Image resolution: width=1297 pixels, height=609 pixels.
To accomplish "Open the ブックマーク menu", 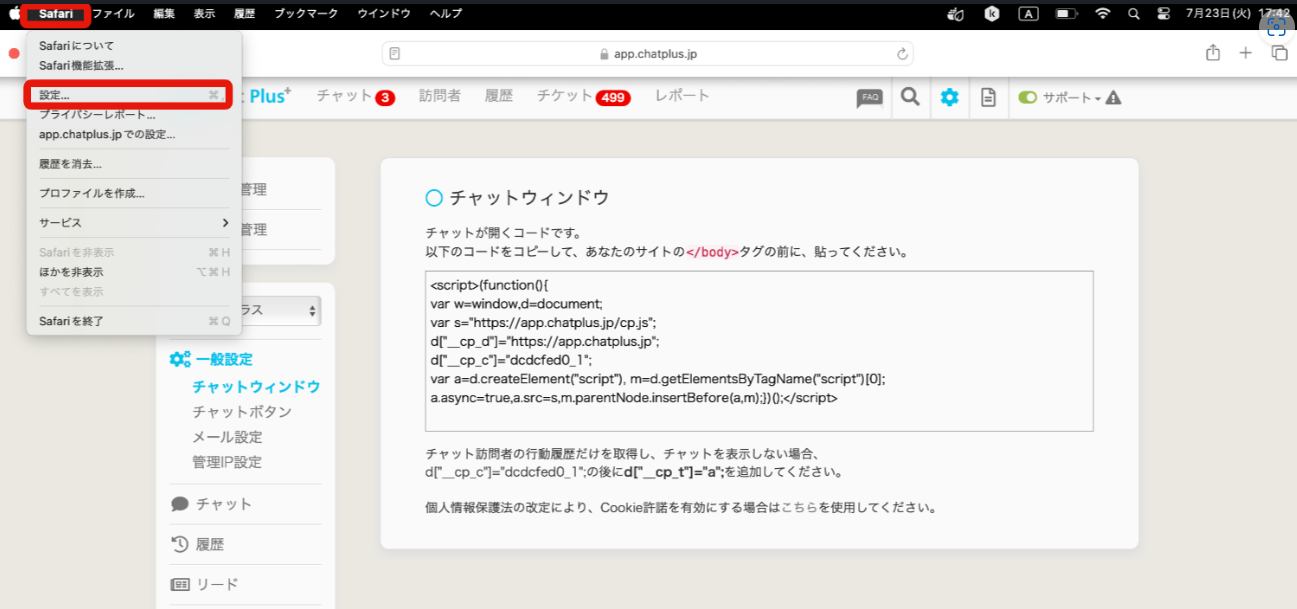I will click(x=306, y=14).
